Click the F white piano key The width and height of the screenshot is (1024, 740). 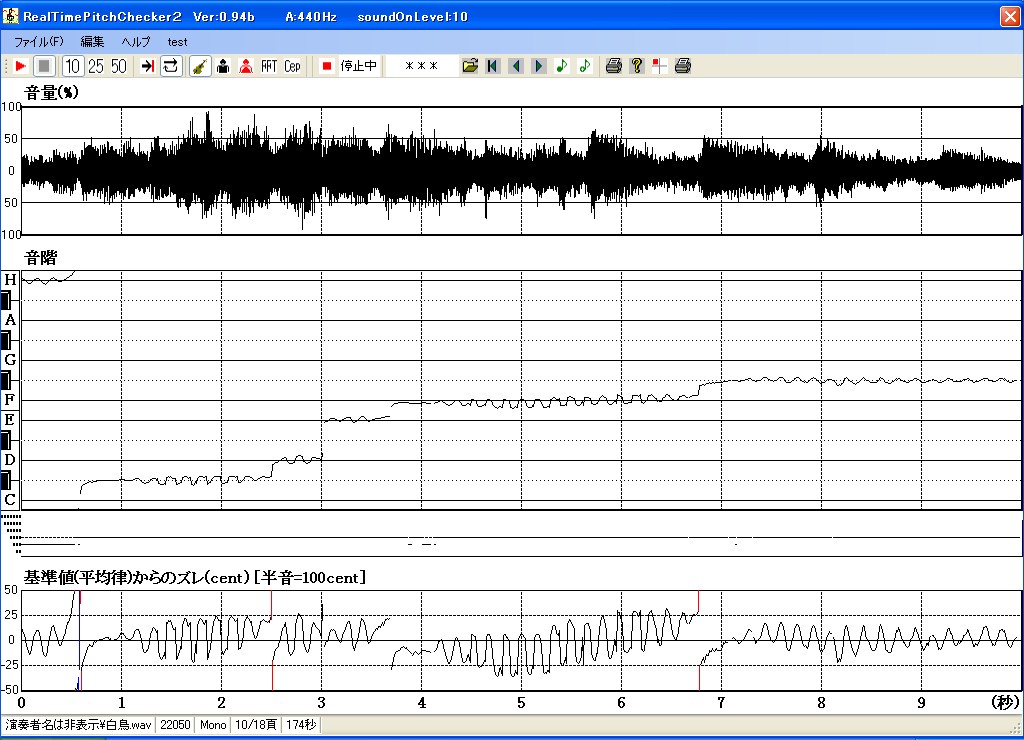click(x=10, y=400)
